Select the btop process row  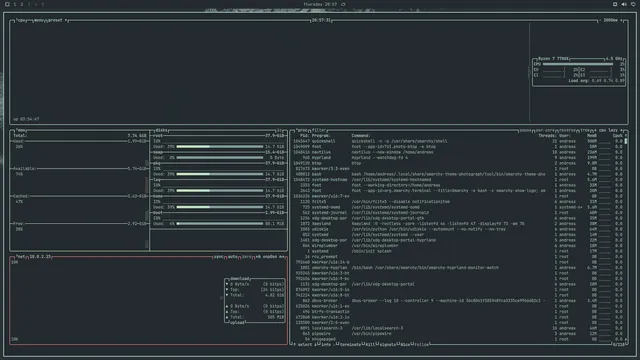(458, 163)
